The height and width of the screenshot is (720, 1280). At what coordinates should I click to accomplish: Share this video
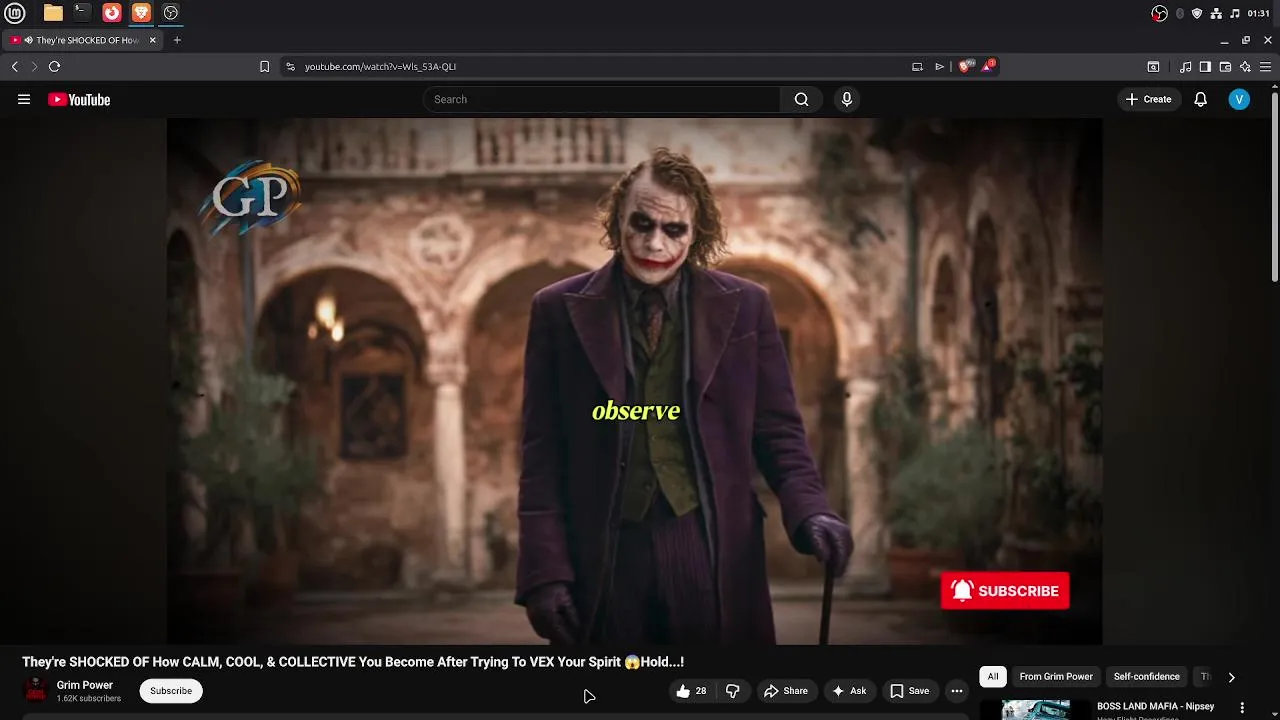point(785,690)
